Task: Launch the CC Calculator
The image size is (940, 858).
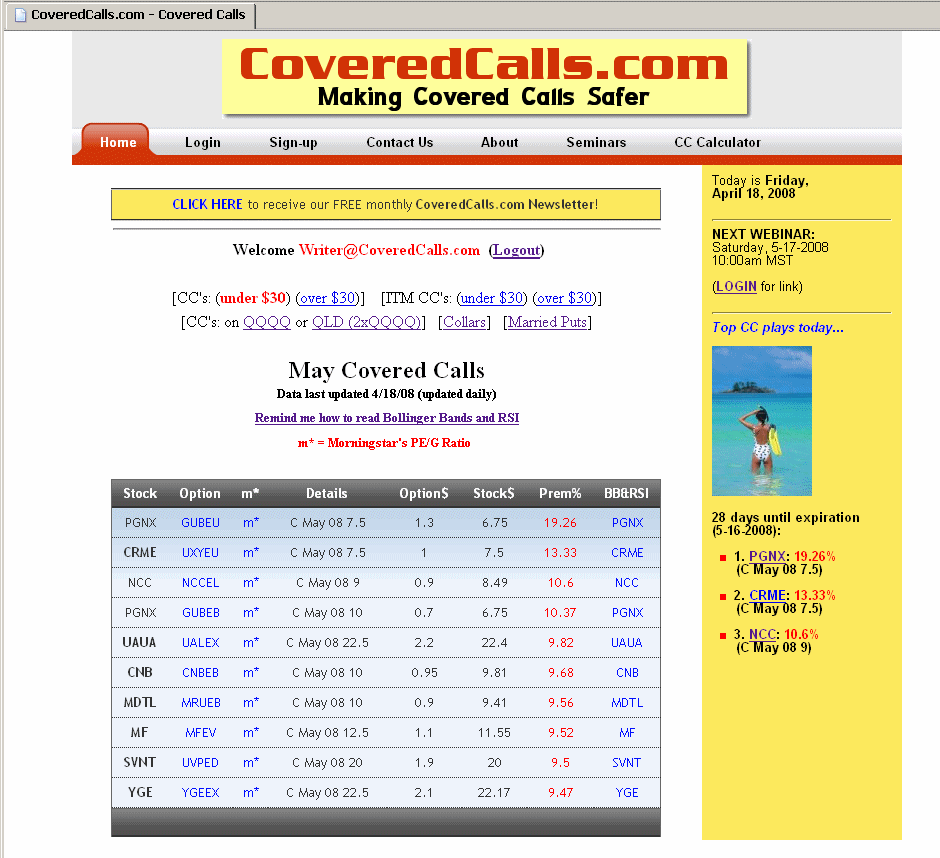Action: pyautogui.click(x=718, y=142)
